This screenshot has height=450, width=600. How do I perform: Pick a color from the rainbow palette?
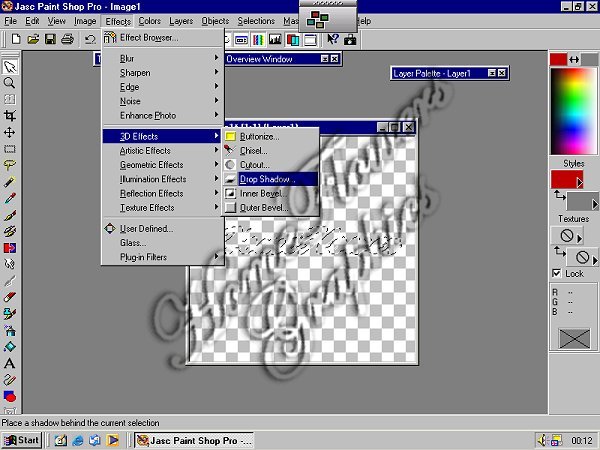tap(573, 111)
